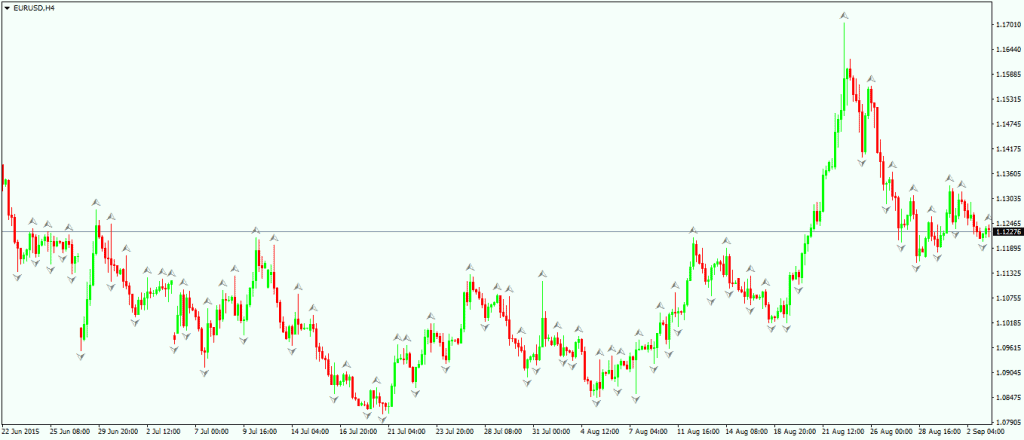This screenshot has height=440, width=1024.
Task: Click the 22 Jun 2015 date label
Action: (21, 432)
